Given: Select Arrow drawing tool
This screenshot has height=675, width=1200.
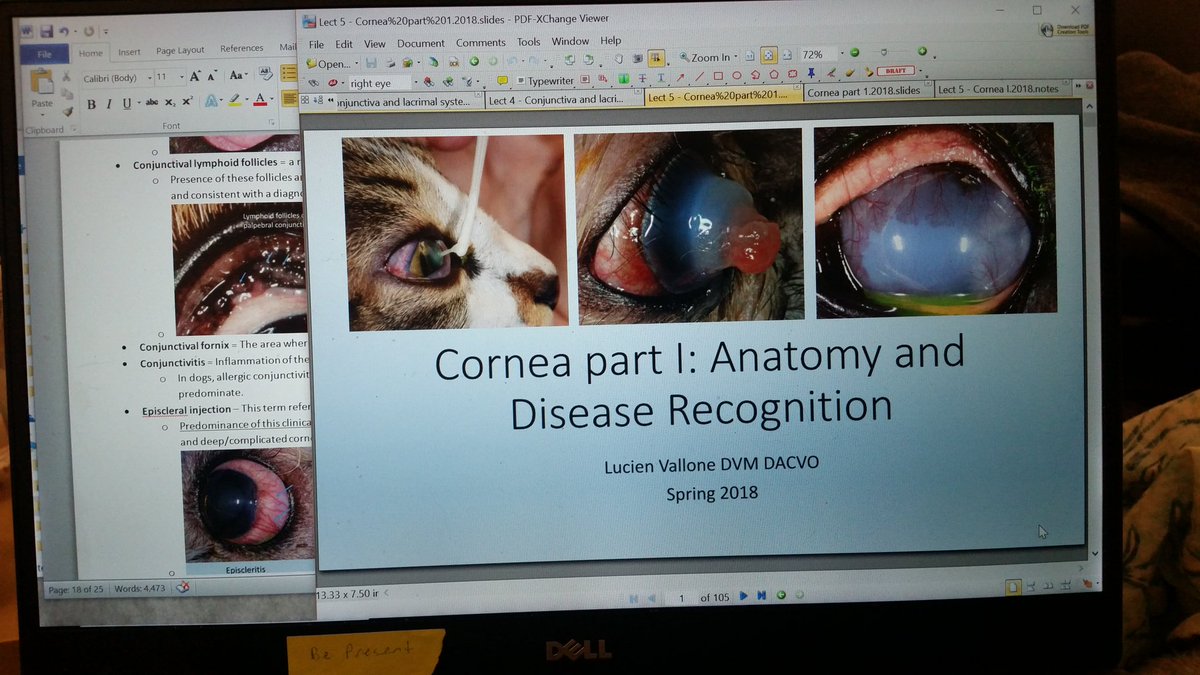Looking at the screenshot, I should (680, 77).
